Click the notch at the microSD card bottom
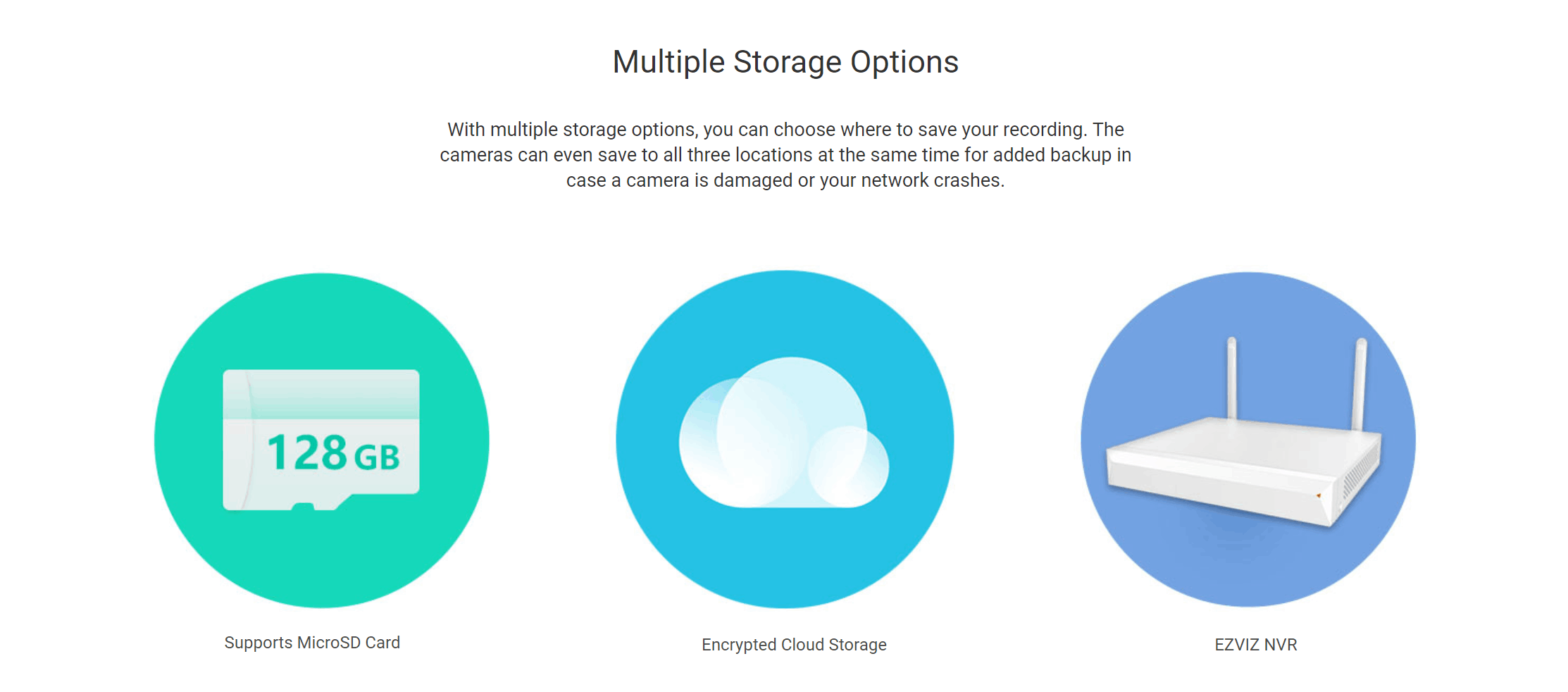1568x692 pixels. [303, 506]
